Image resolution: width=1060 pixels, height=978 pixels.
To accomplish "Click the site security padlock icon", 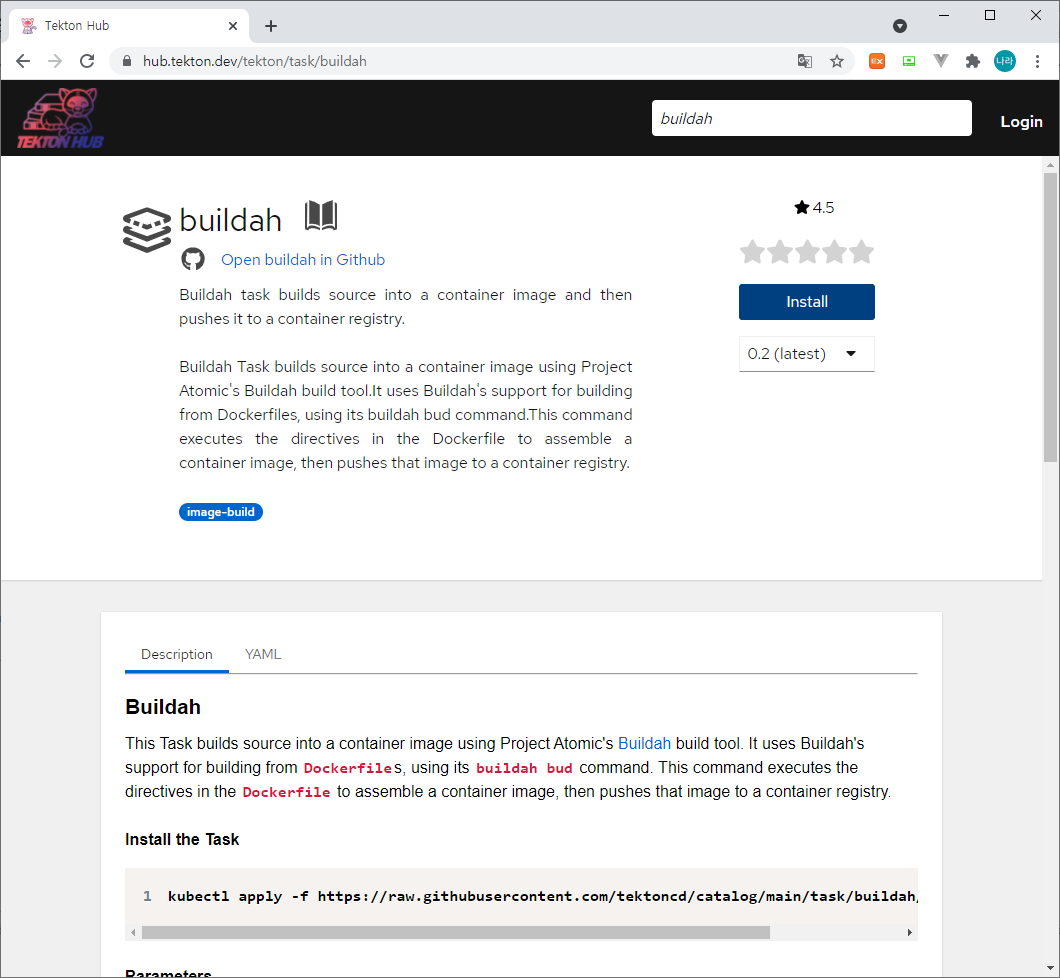I will [126, 61].
